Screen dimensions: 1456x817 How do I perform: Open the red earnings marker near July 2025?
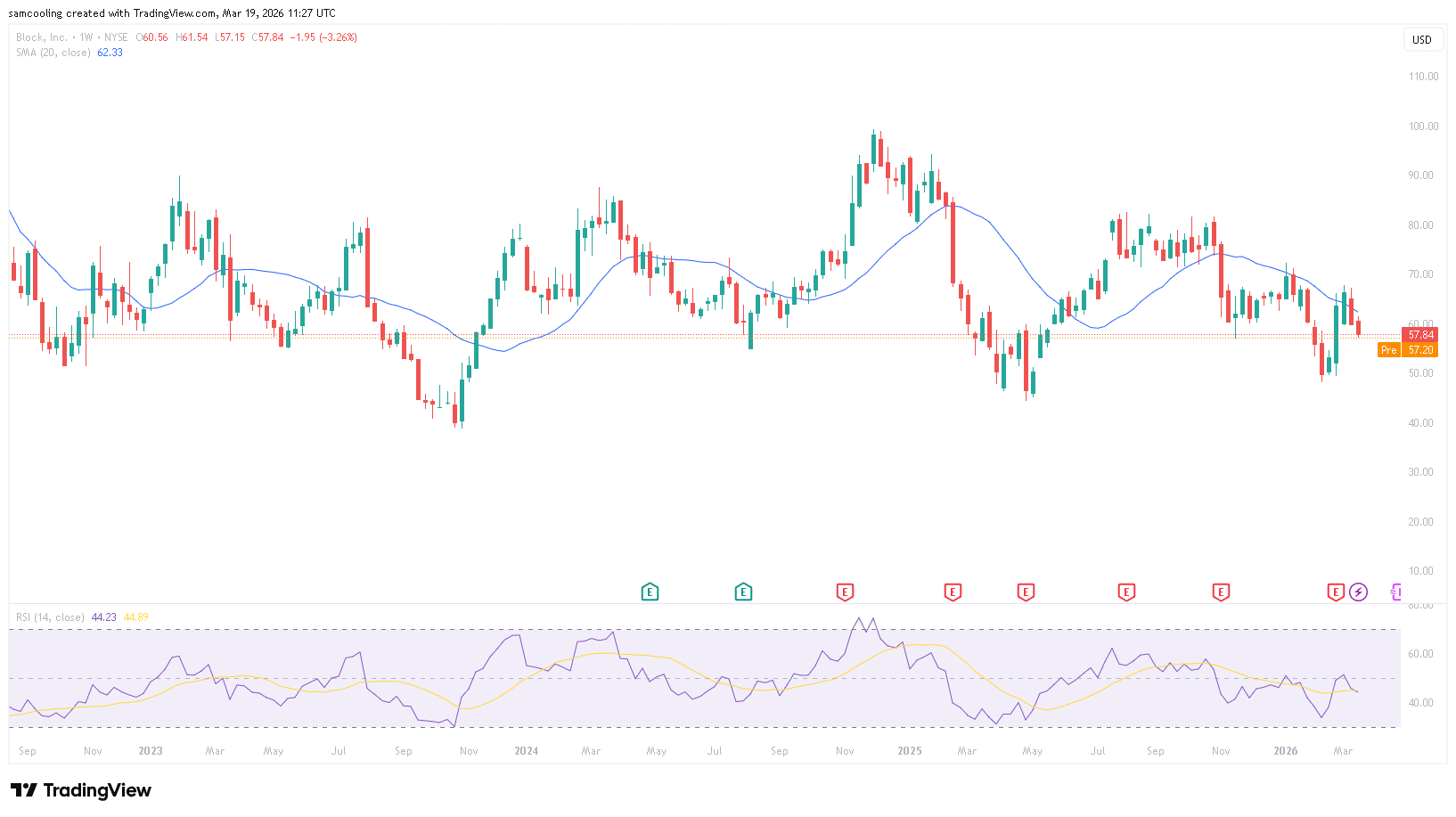click(x=1127, y=592)
